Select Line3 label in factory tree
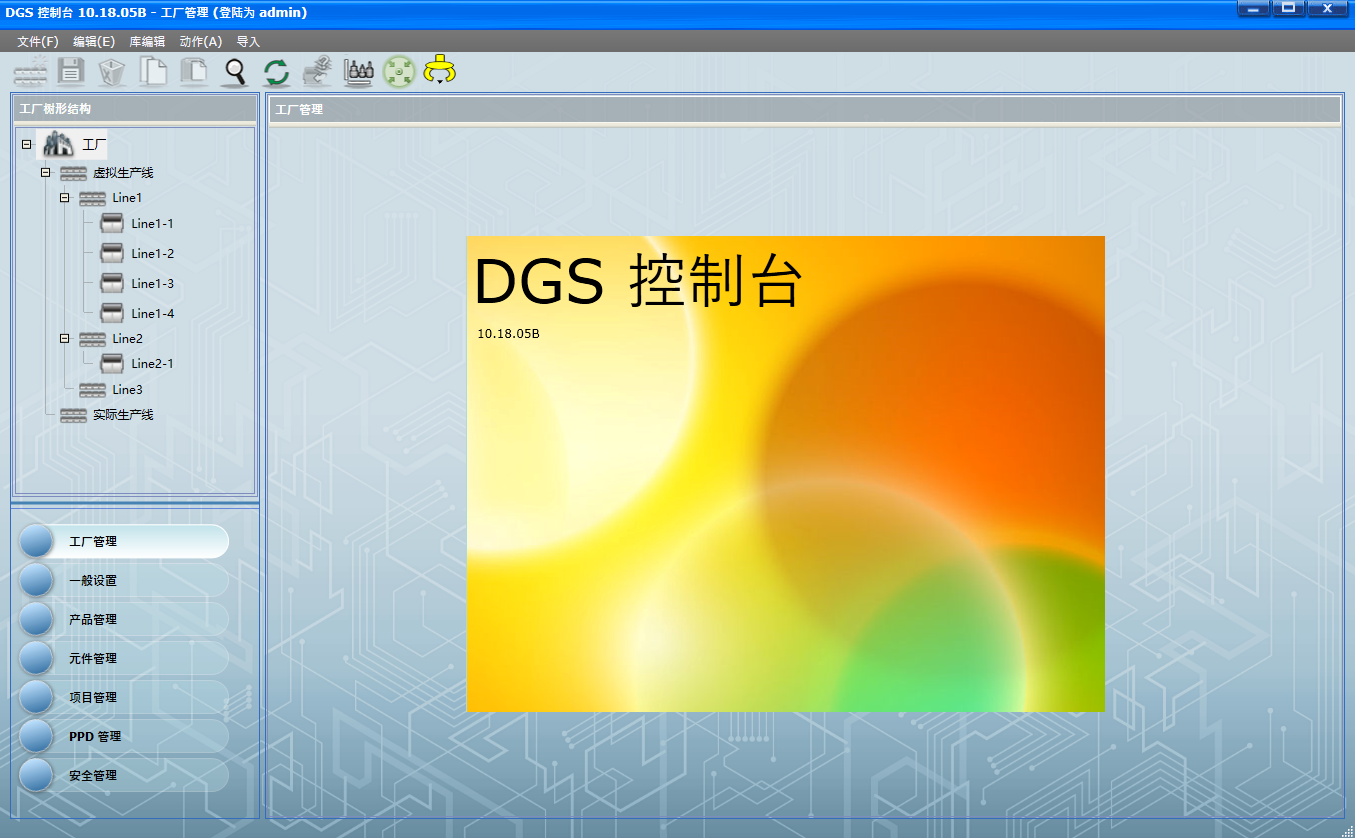 pyautogui.click(x=127, y=390)
